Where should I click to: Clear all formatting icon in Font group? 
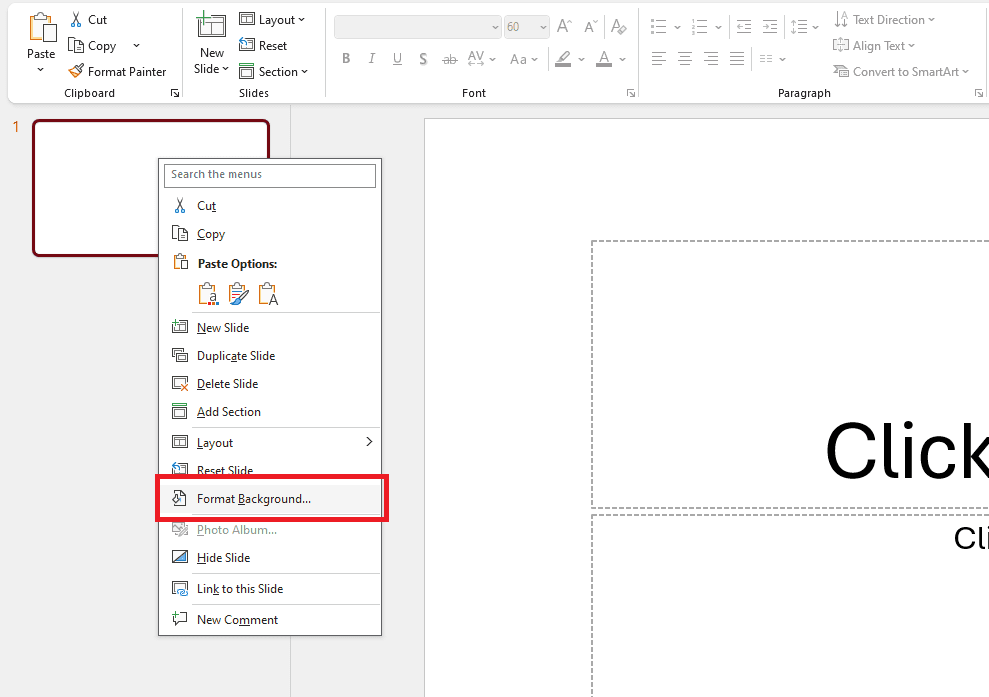[619, 26]
